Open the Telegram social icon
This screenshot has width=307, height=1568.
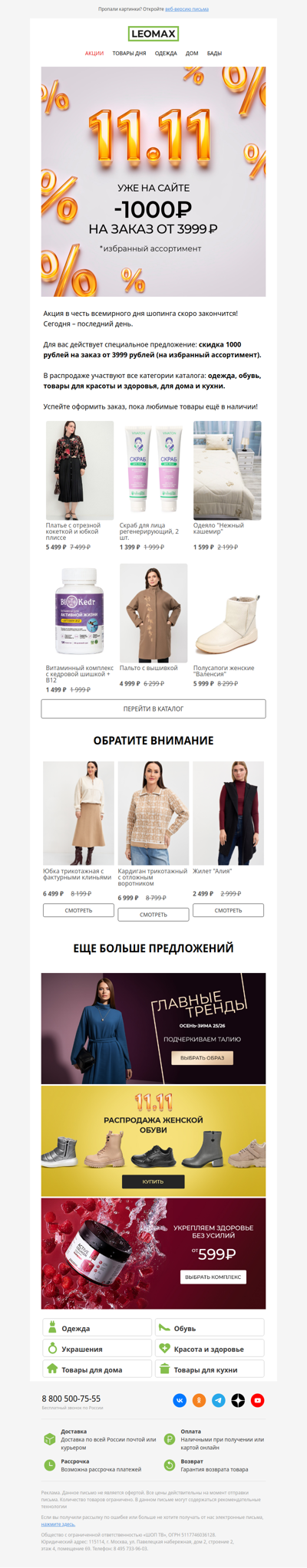click(219, 1400)
